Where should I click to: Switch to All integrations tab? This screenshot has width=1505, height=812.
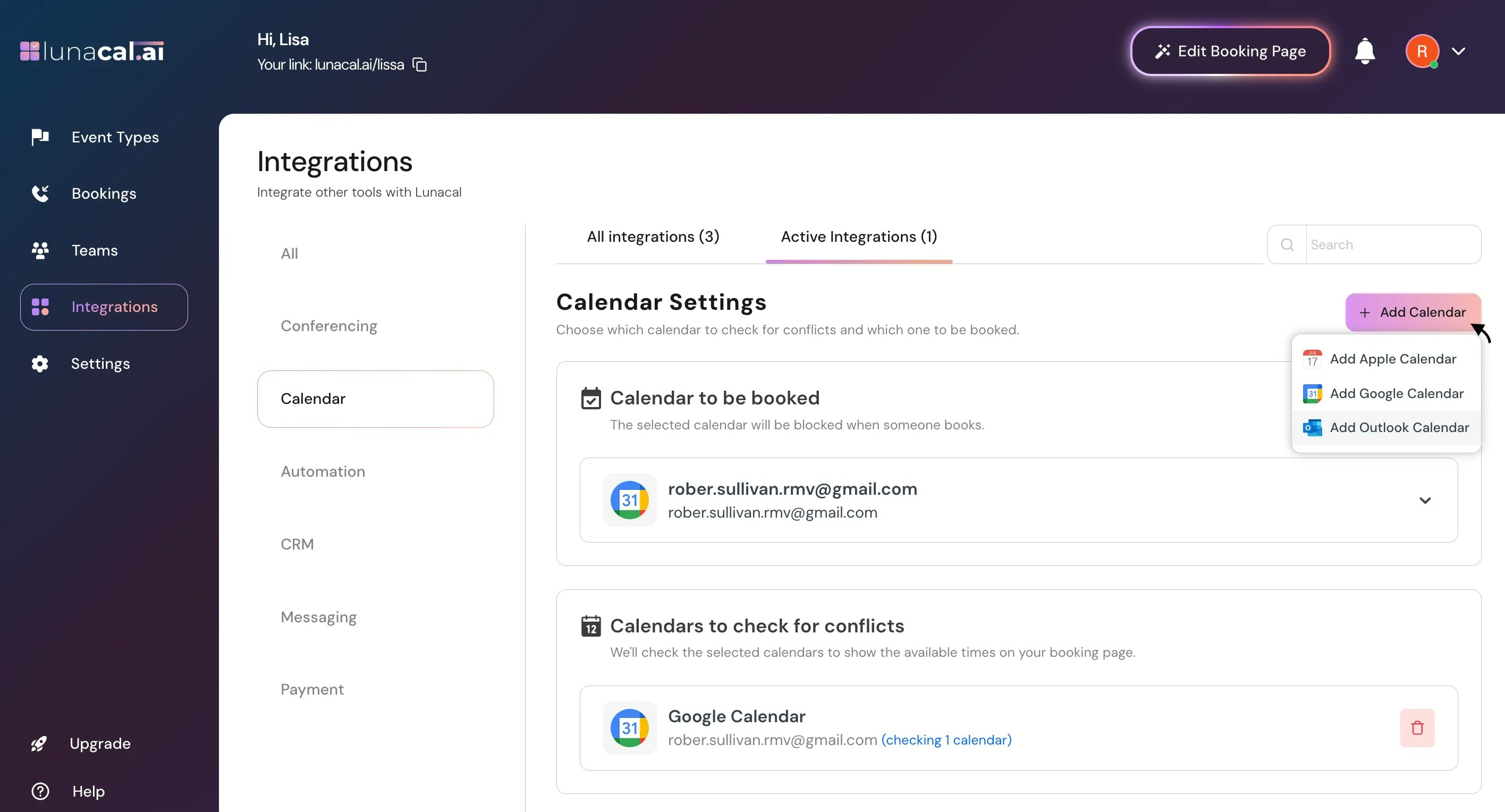tap(653, 236)
